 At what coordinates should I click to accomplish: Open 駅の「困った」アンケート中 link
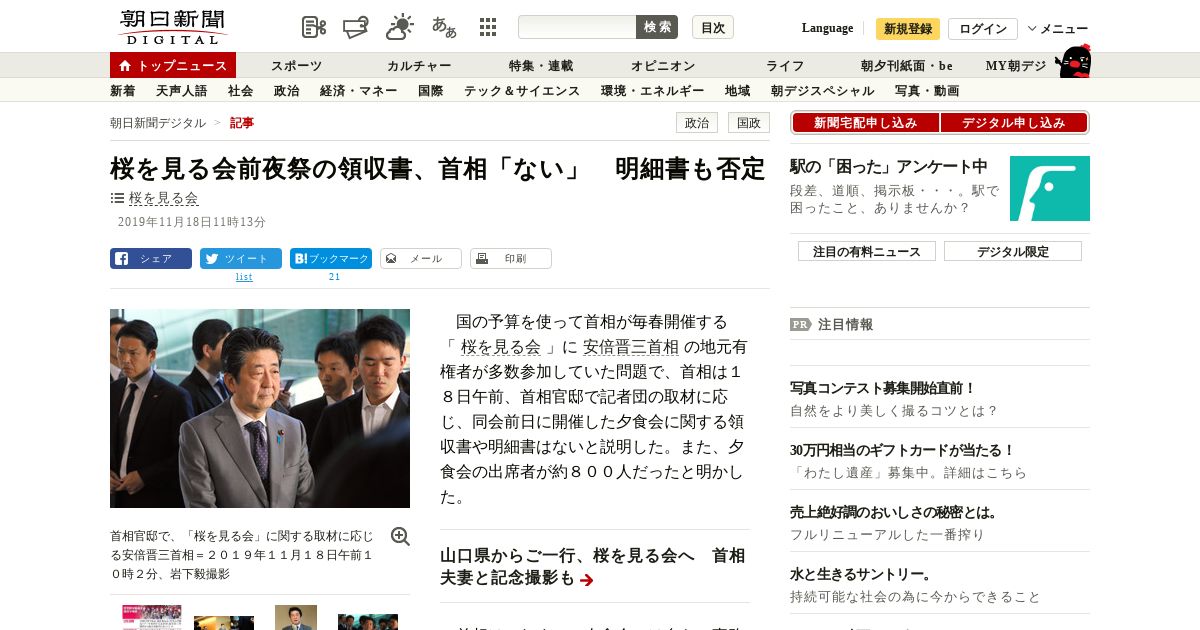coord(889,166)
